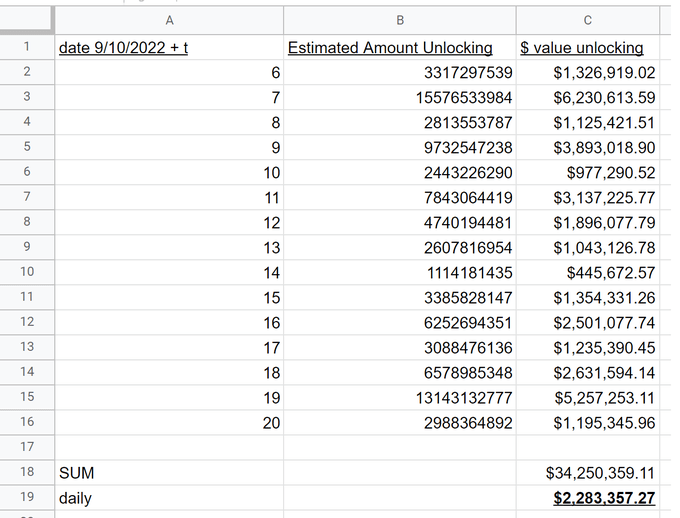The width and height of the screenshot is (680, 518).
Task: Click the select-all corner box
Action: 25,20
